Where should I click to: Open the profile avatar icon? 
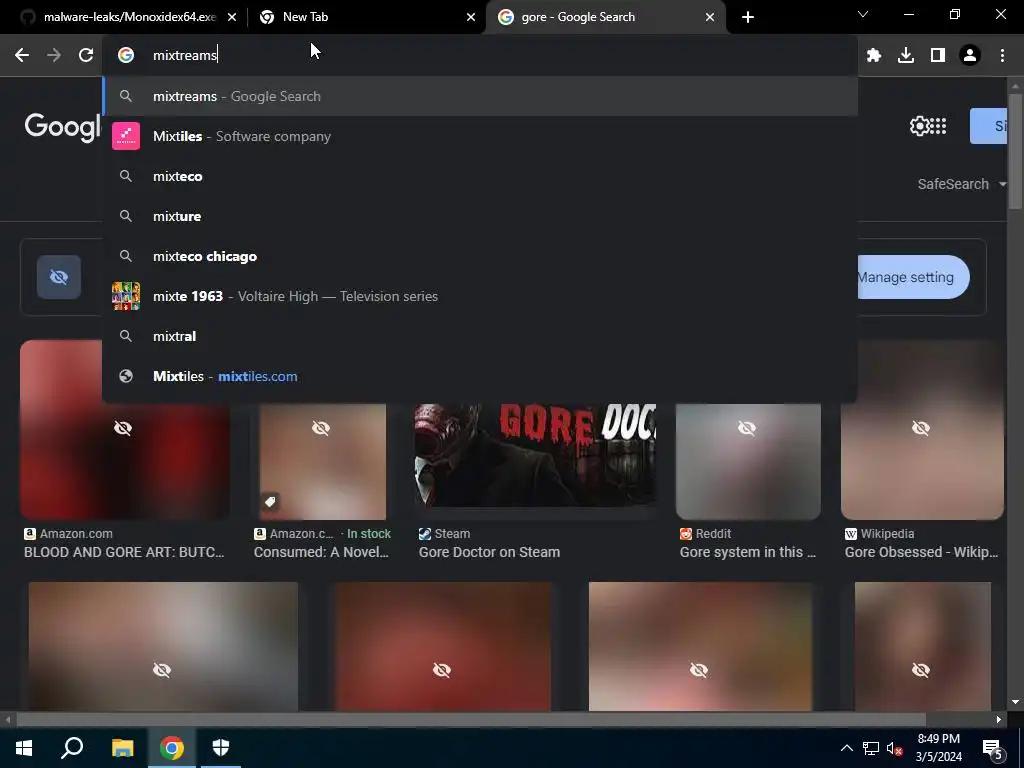[970, 56]
